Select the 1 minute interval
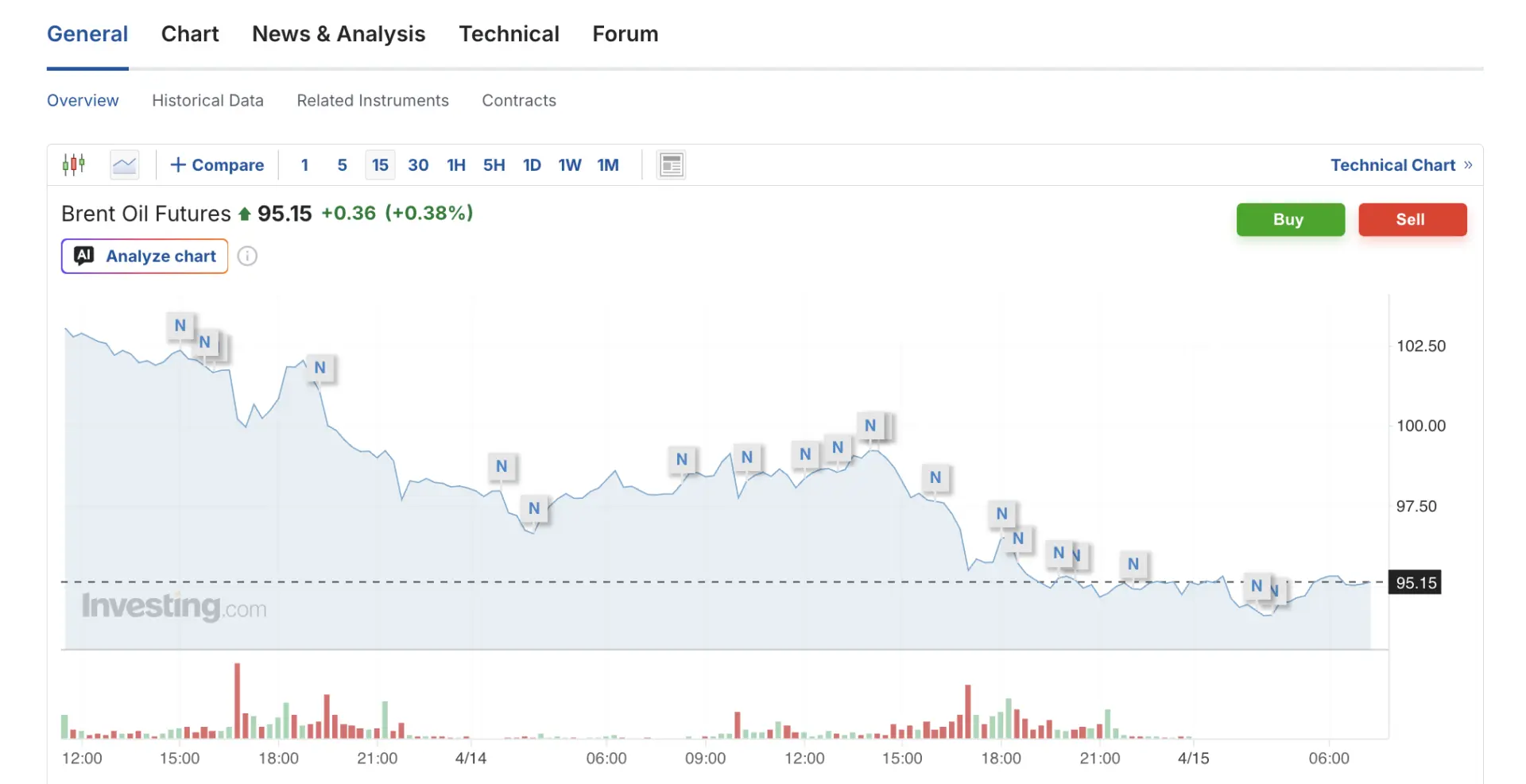Screen dimensions: 1526x784 click(x=304, y=164)
